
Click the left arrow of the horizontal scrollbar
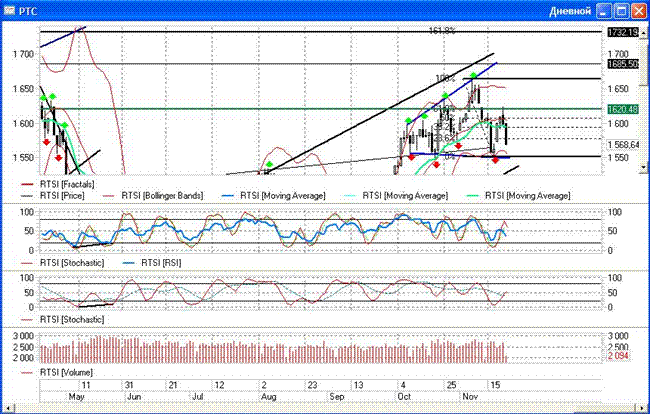7,409
